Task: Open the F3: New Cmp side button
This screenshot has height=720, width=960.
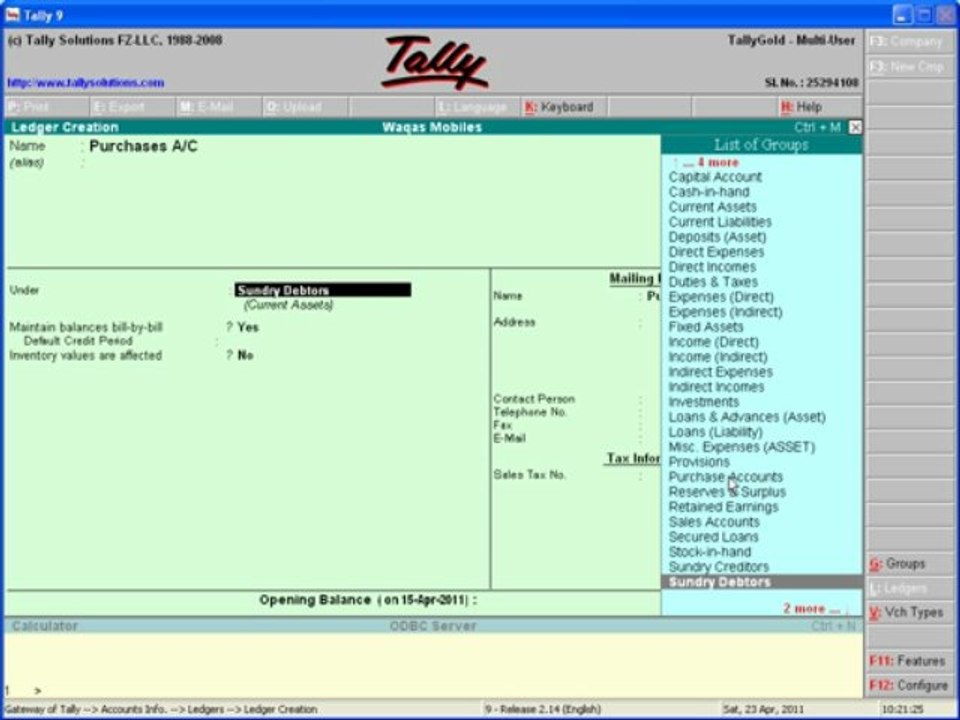Action: pos(910,66)
